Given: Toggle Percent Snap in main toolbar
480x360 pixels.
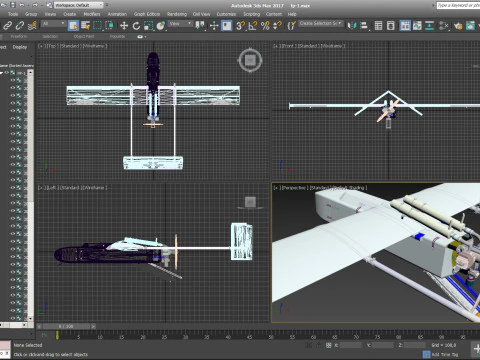Looking at the screenshot, I should click(265, 26).
